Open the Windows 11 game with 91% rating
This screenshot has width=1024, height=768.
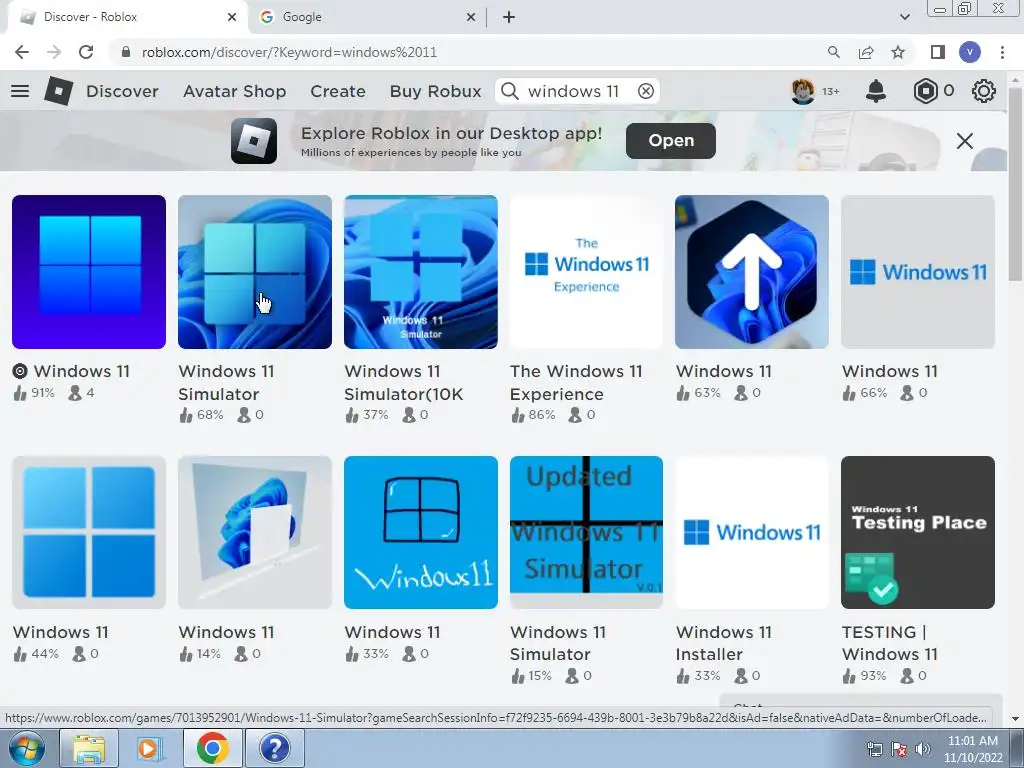tap(89, 272)
